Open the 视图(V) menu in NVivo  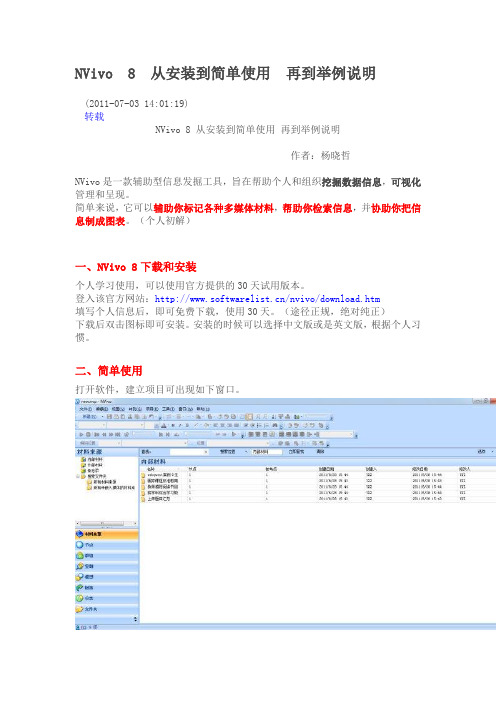click(118, 409)
